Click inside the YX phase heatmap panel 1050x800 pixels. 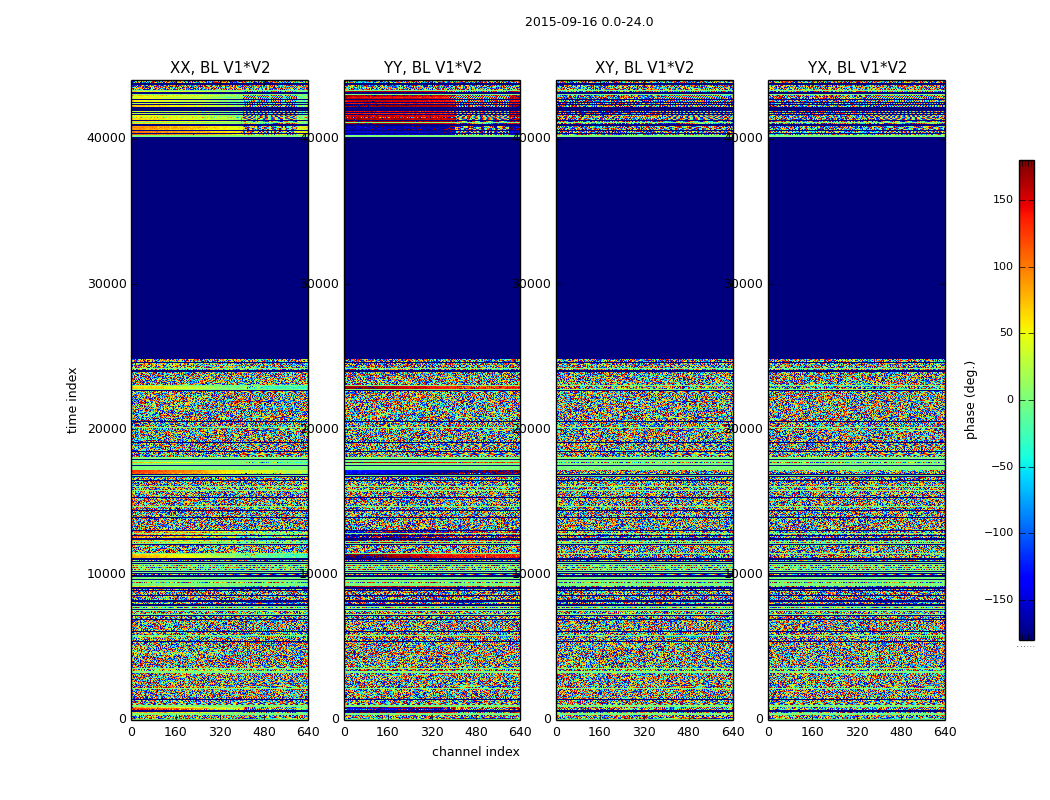pyautogui.click(x=857, y=400)
